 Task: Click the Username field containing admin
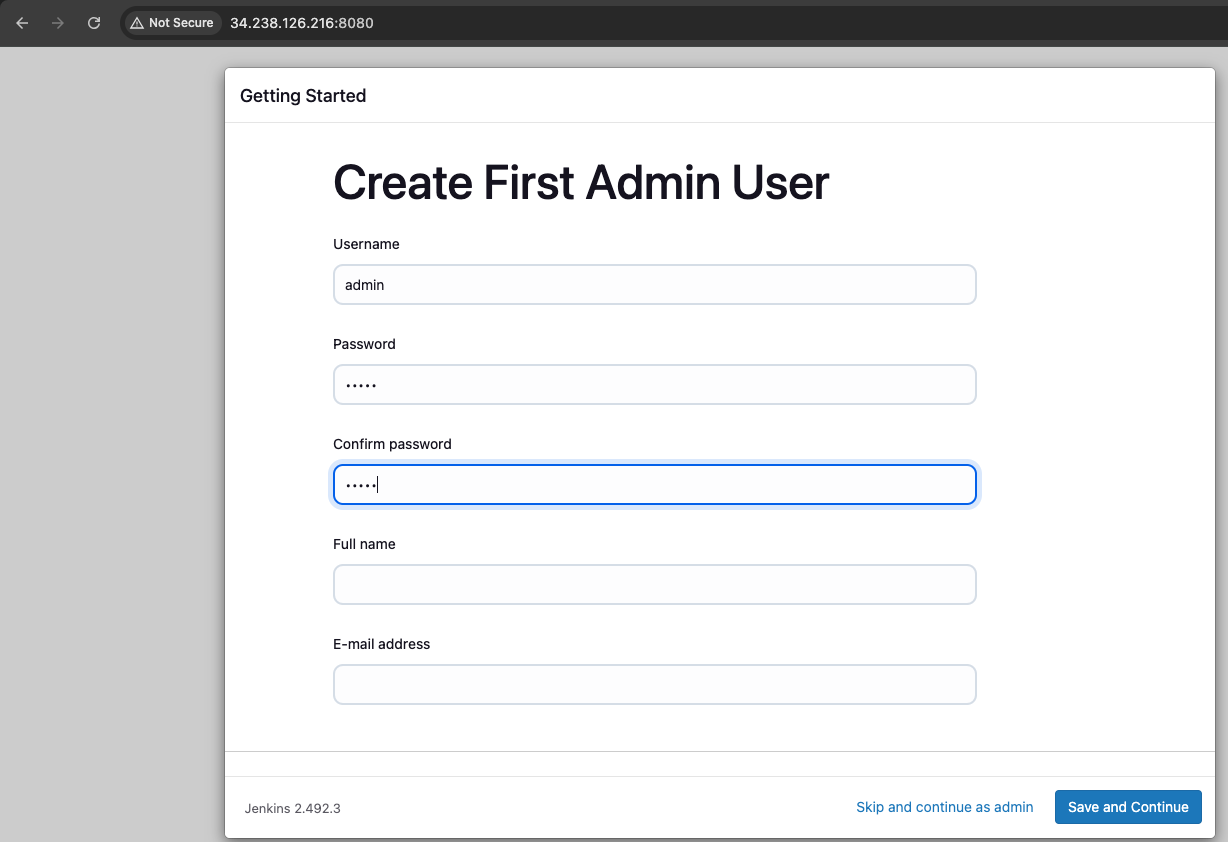point(655,285)
